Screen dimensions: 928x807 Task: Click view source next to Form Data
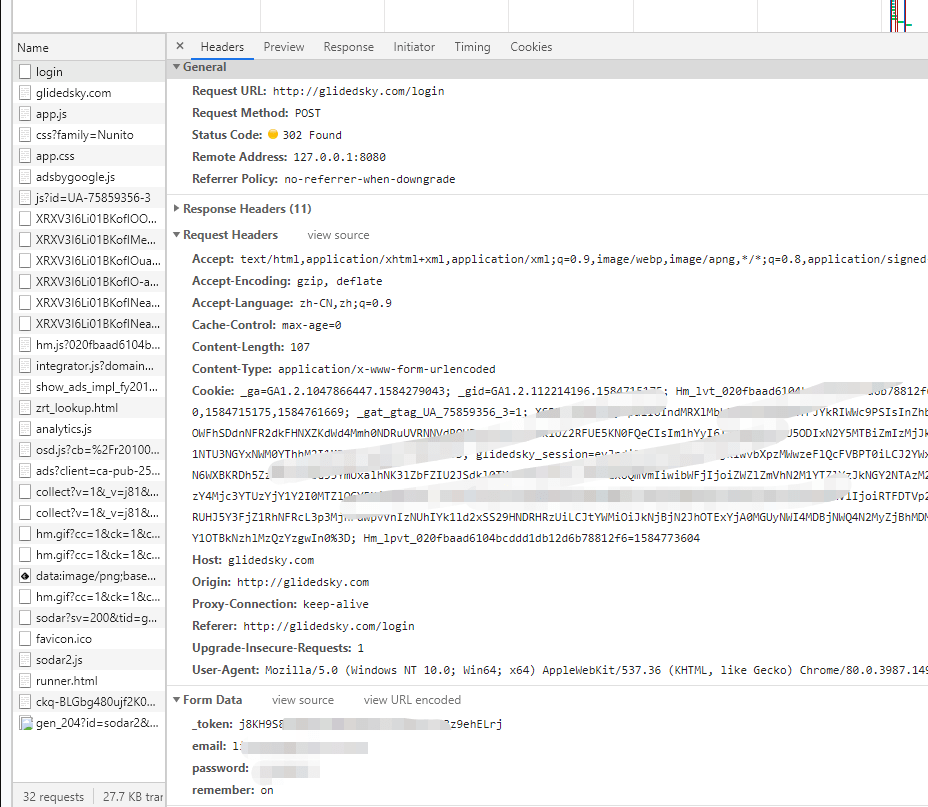tap(302, 700)
